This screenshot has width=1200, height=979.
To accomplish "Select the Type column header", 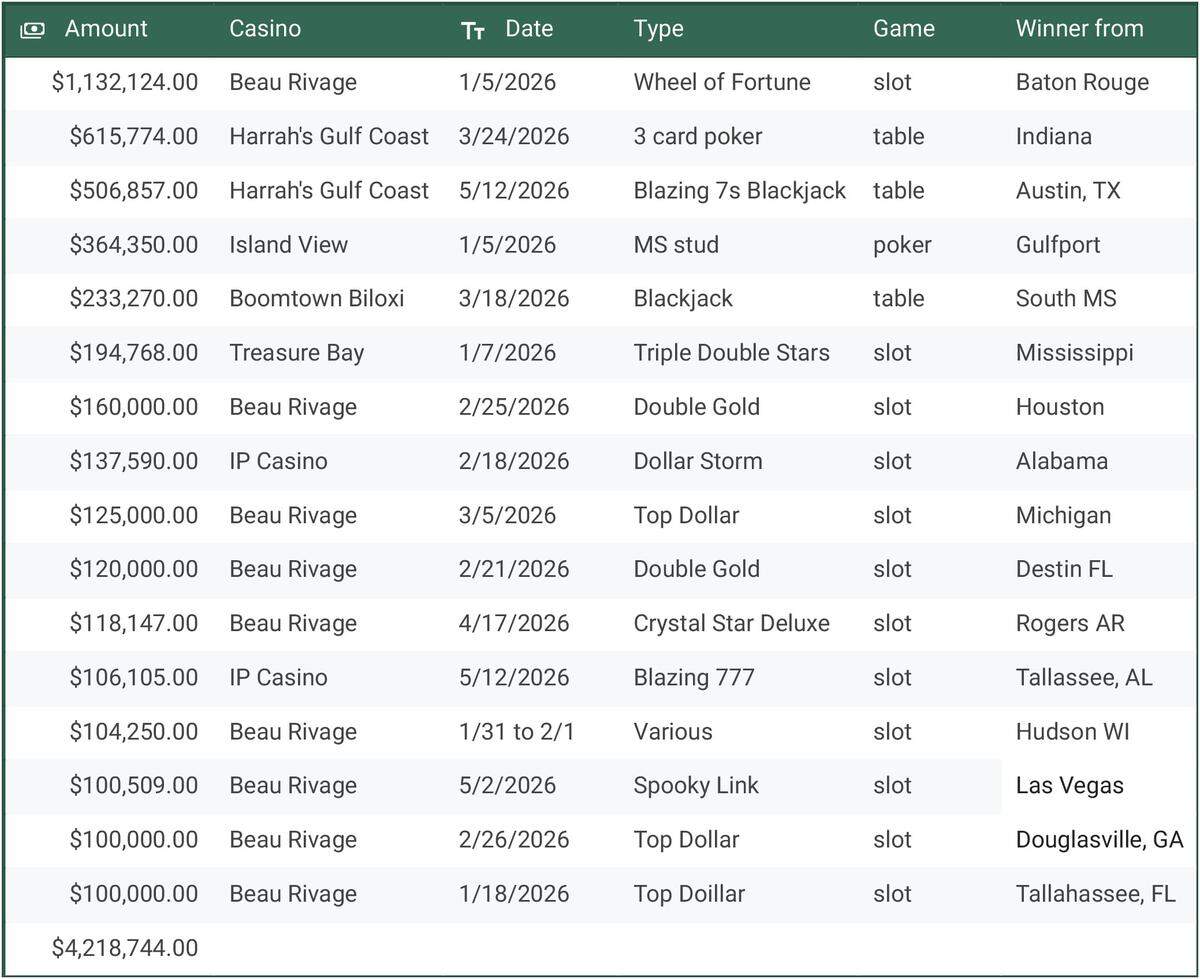I will tap(659, 29).
